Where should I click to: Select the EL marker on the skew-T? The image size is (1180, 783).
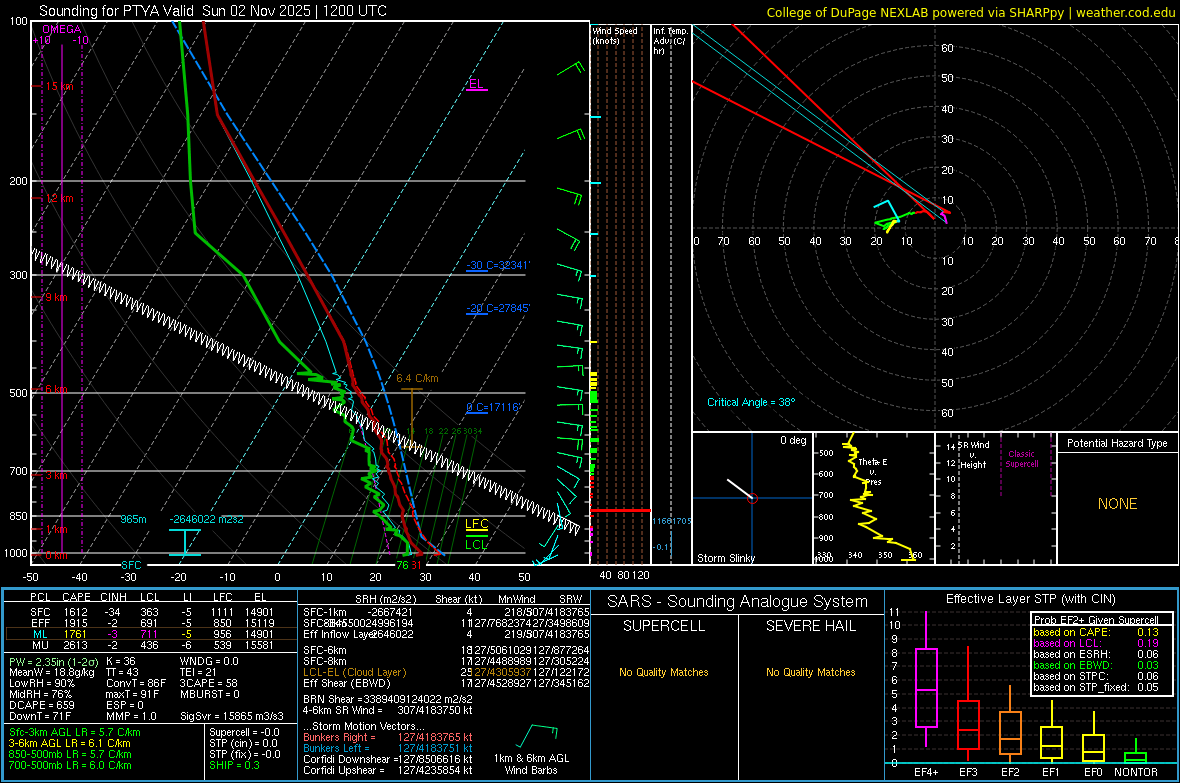[476, 84]
